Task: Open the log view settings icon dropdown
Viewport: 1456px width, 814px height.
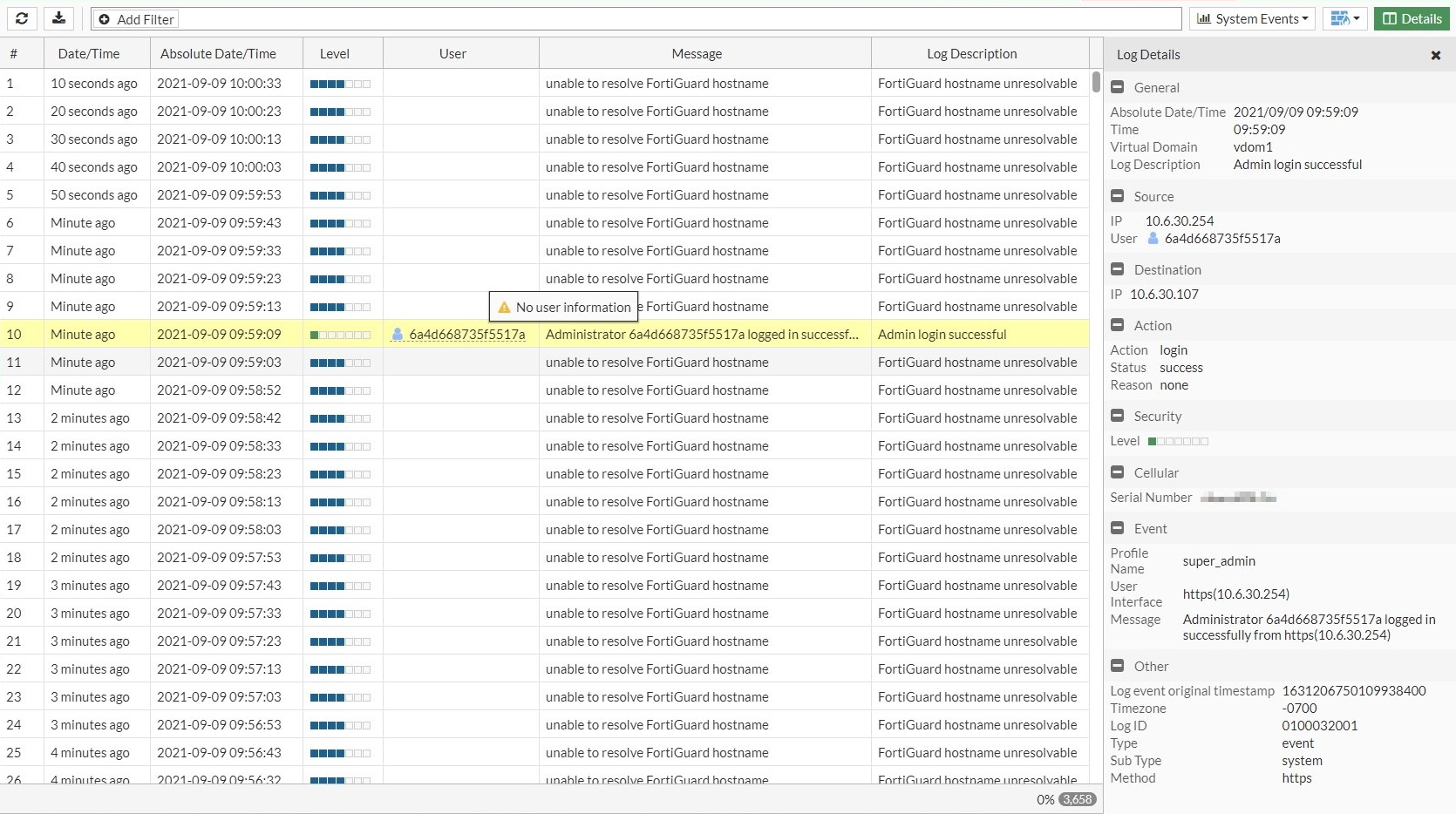Action: pos(1344,18)
